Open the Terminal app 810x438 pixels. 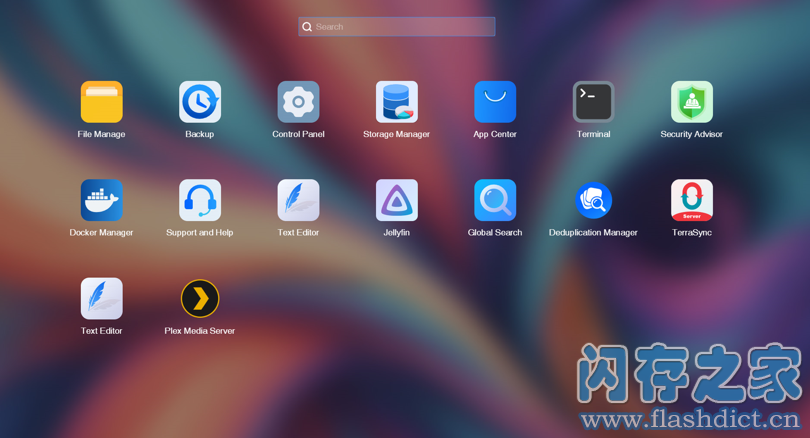click(593, 102)
